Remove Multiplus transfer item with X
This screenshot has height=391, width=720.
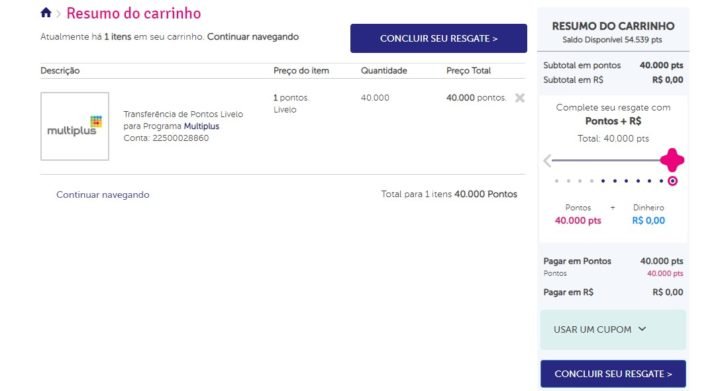[x=519, y=98]
